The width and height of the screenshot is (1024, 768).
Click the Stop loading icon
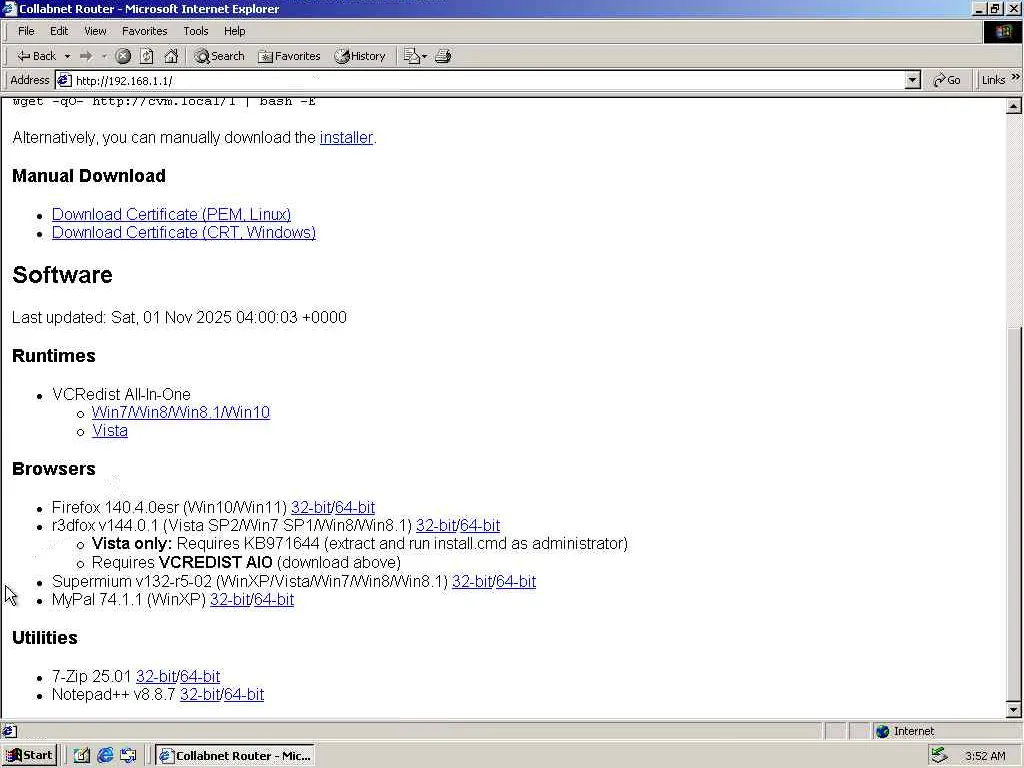click(123, 56)
